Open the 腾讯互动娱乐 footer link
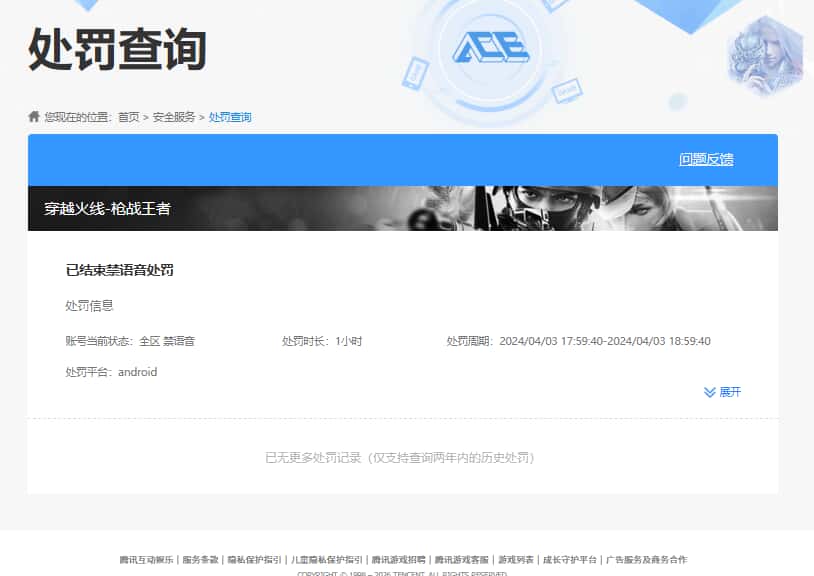The height and width of the screenshot is (576, 814). [x=146, y=559]
